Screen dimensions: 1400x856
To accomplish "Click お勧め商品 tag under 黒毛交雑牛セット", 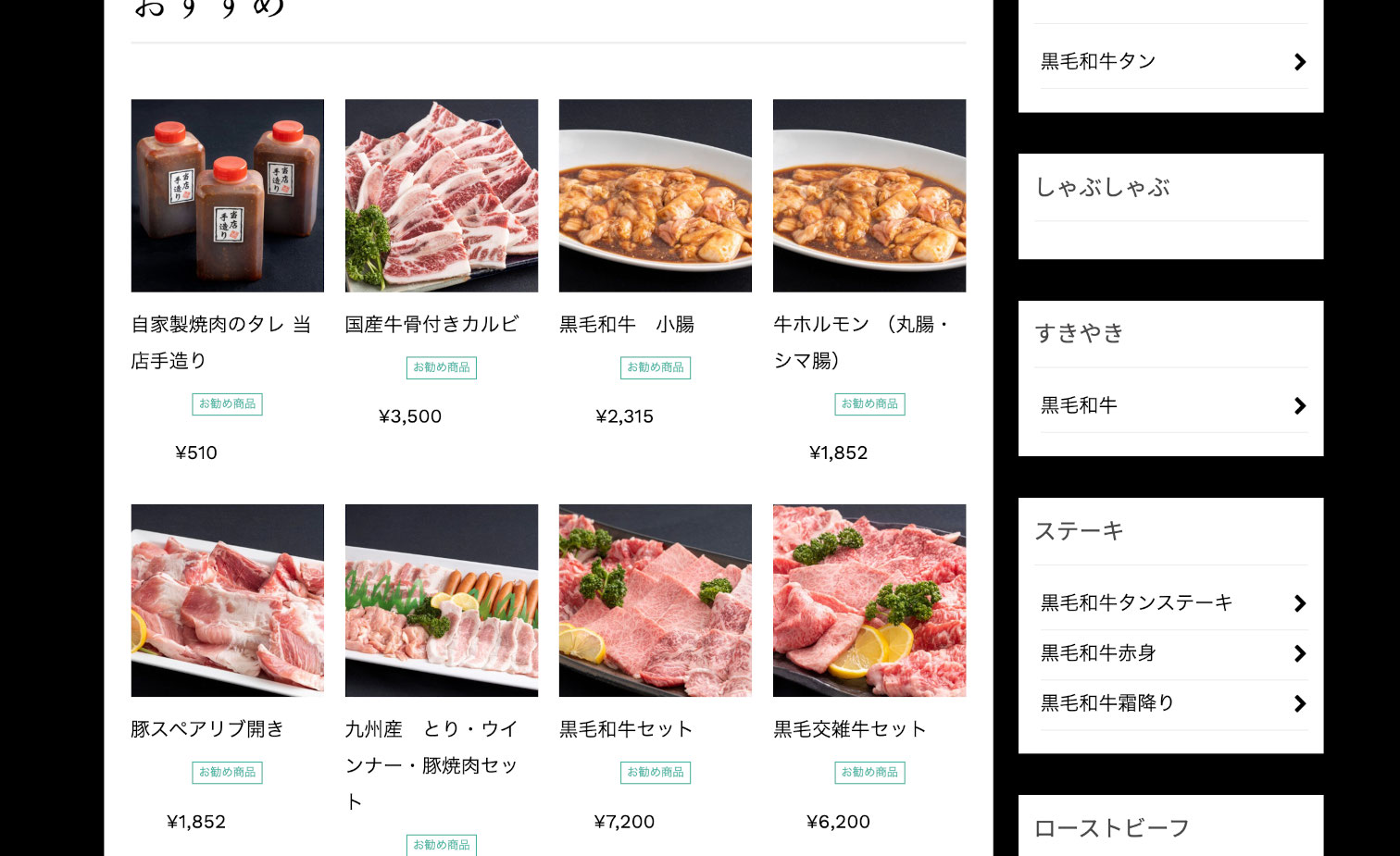I will 869,773.
